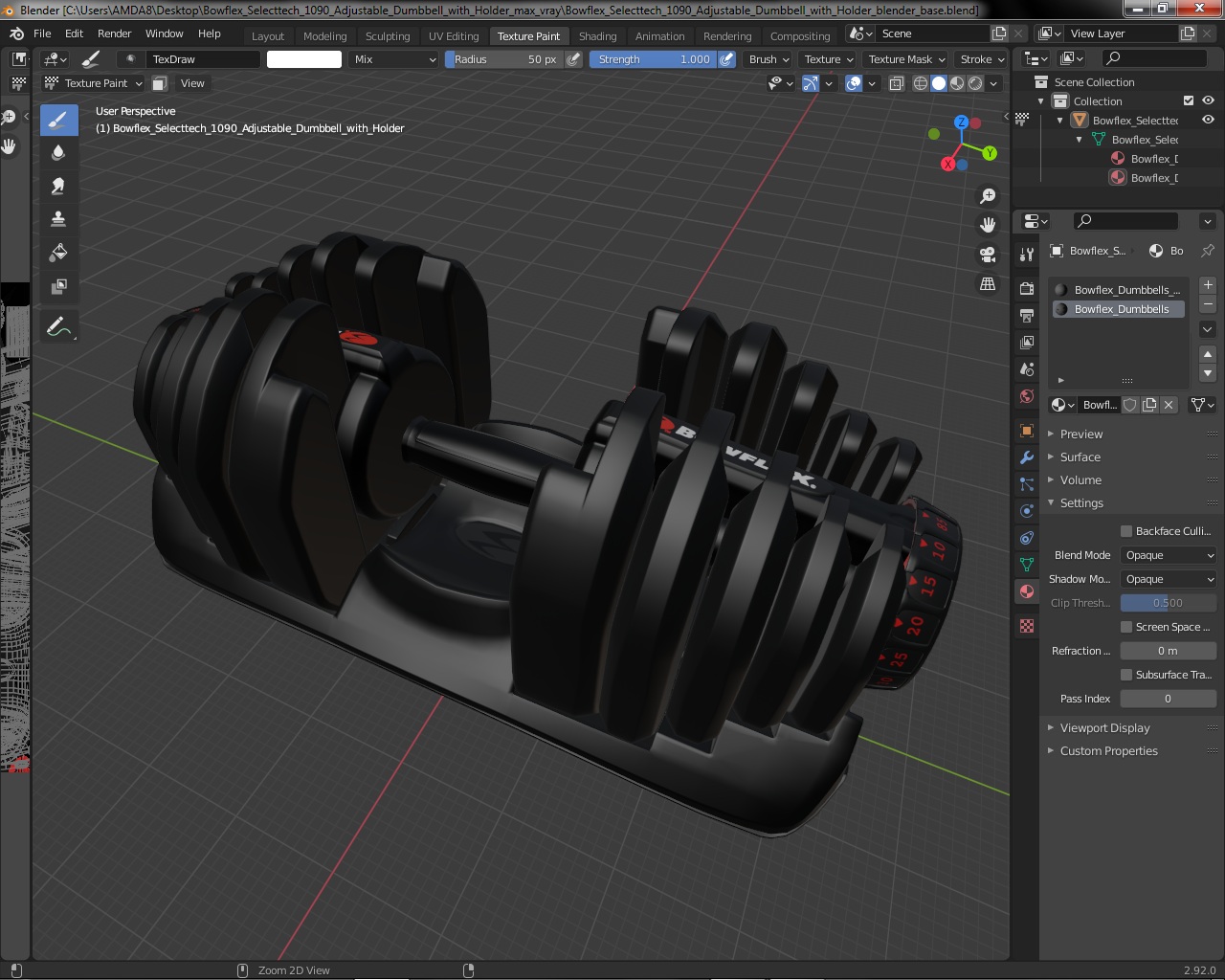Viewport: 1225px width, 980px height.
Task: Open the Physics properties tab
Action: (x=1027, y=511)
